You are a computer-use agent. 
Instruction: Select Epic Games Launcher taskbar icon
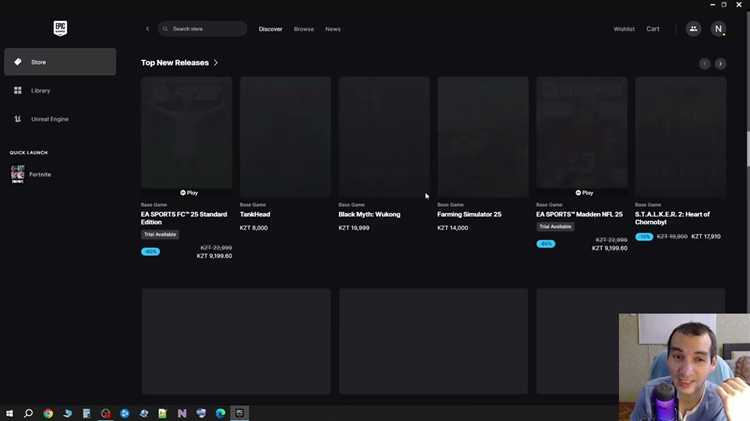tap(239, 413)
